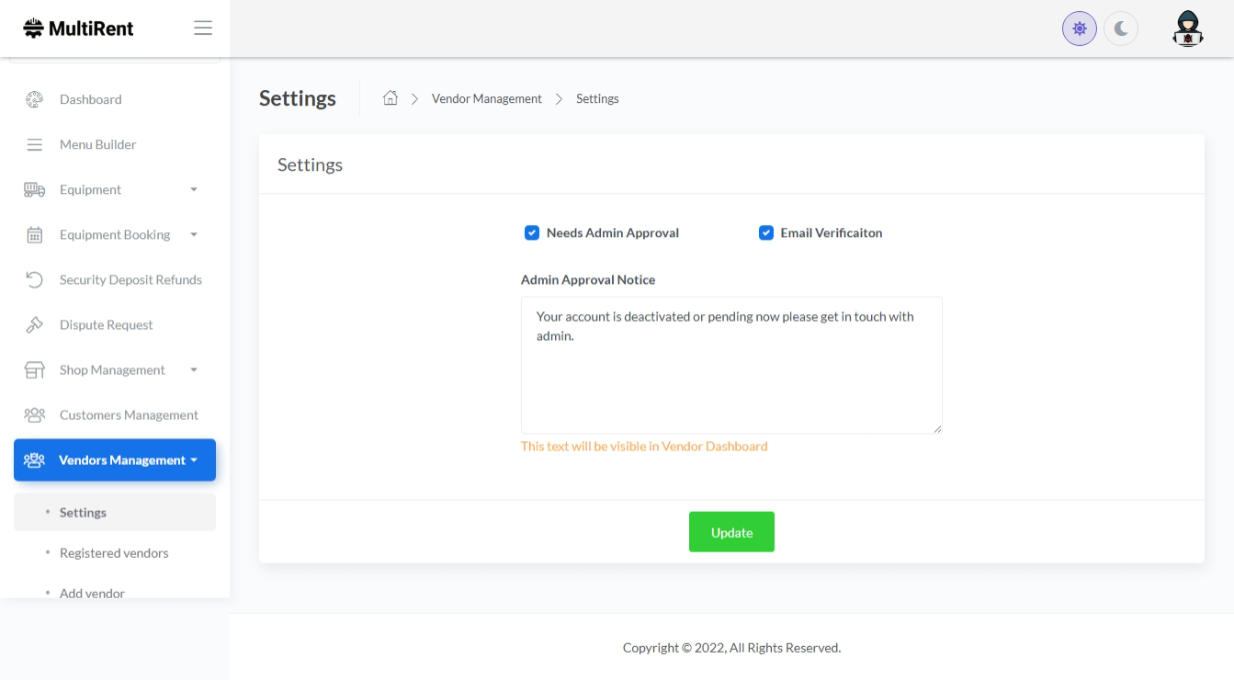Click the Dashboard palette icon
The height and width of the screenshot is (680, 1234).
34,99
